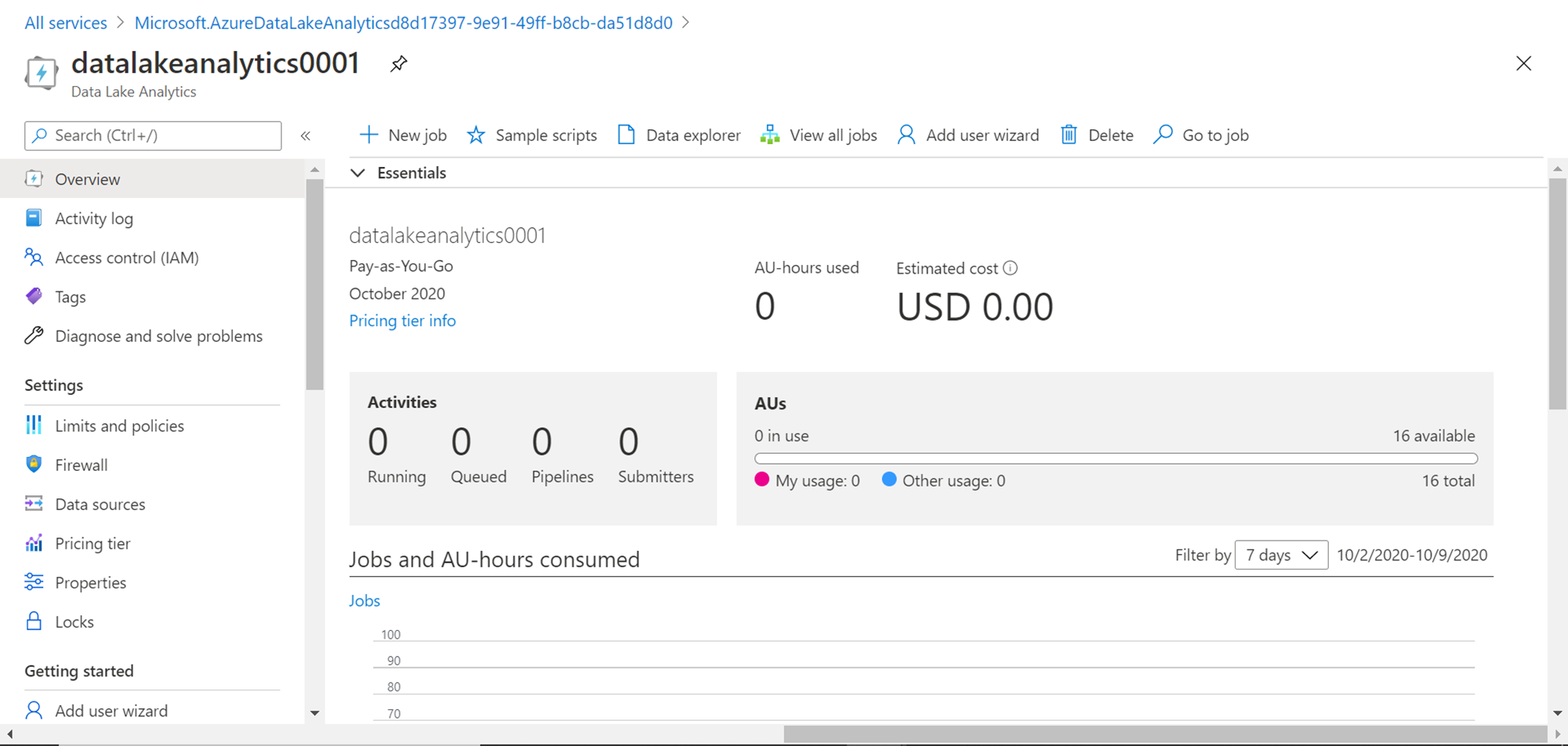The height and width of the screenshot is (746, 1568).
Task: Click the Go to job magnifier icon
Action: 1163,135
